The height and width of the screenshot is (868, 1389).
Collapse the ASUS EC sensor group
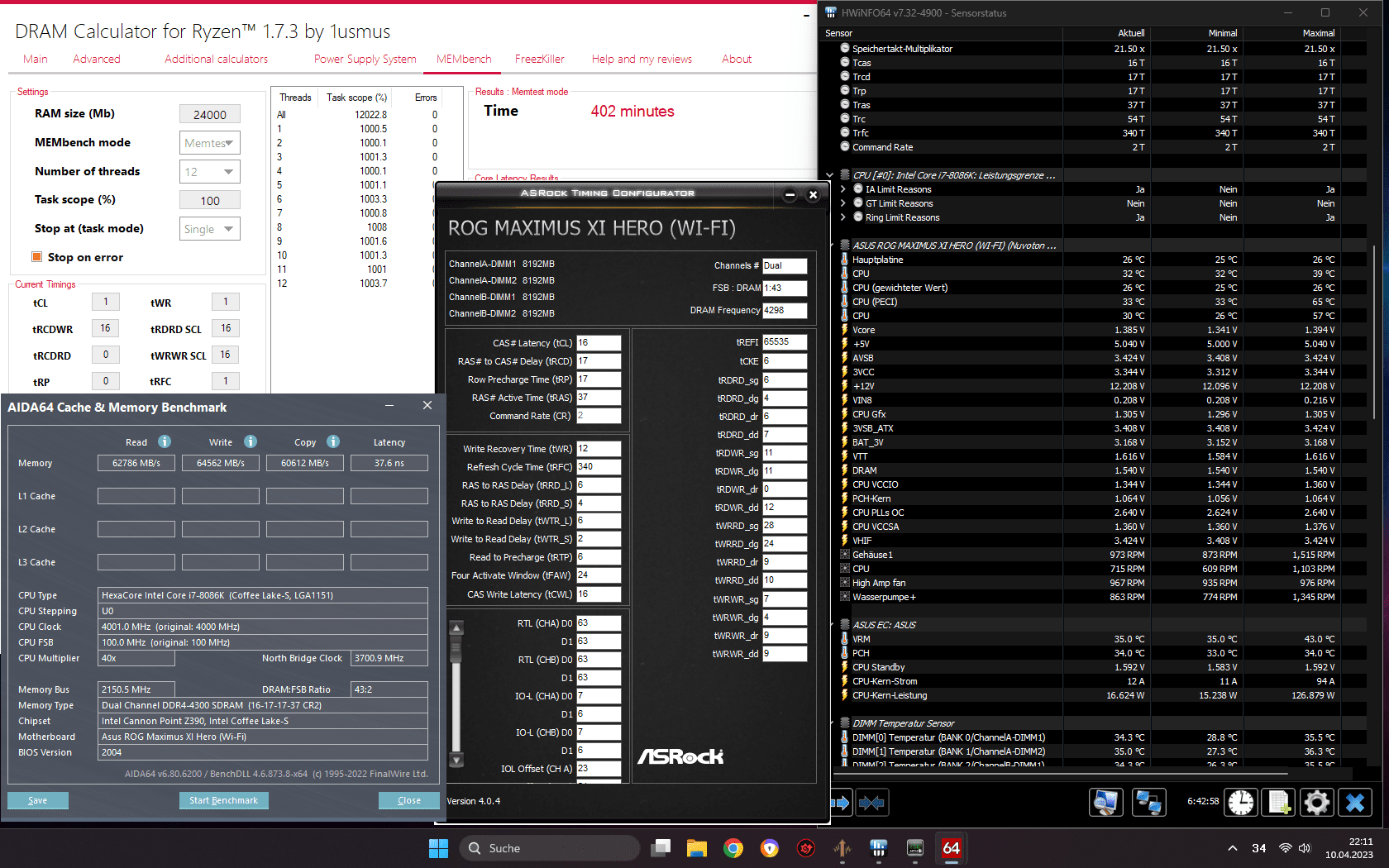[x=831, y=625]
